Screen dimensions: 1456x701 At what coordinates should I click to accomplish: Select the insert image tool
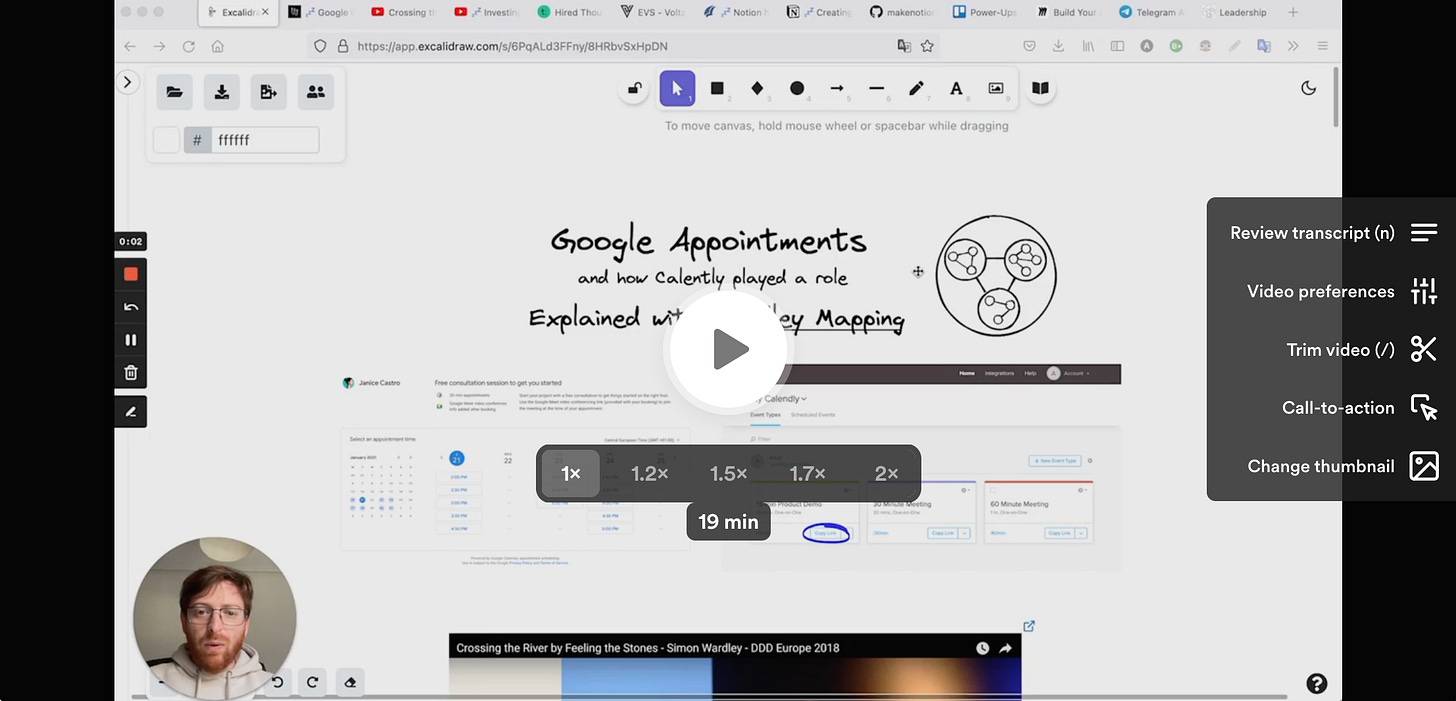996,89
